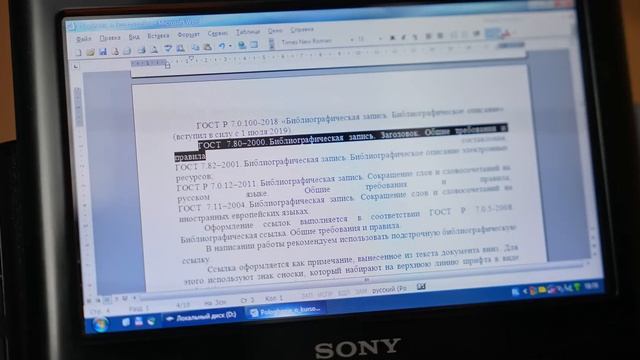
Task: Undo the last action
Action: pos(222,47)
